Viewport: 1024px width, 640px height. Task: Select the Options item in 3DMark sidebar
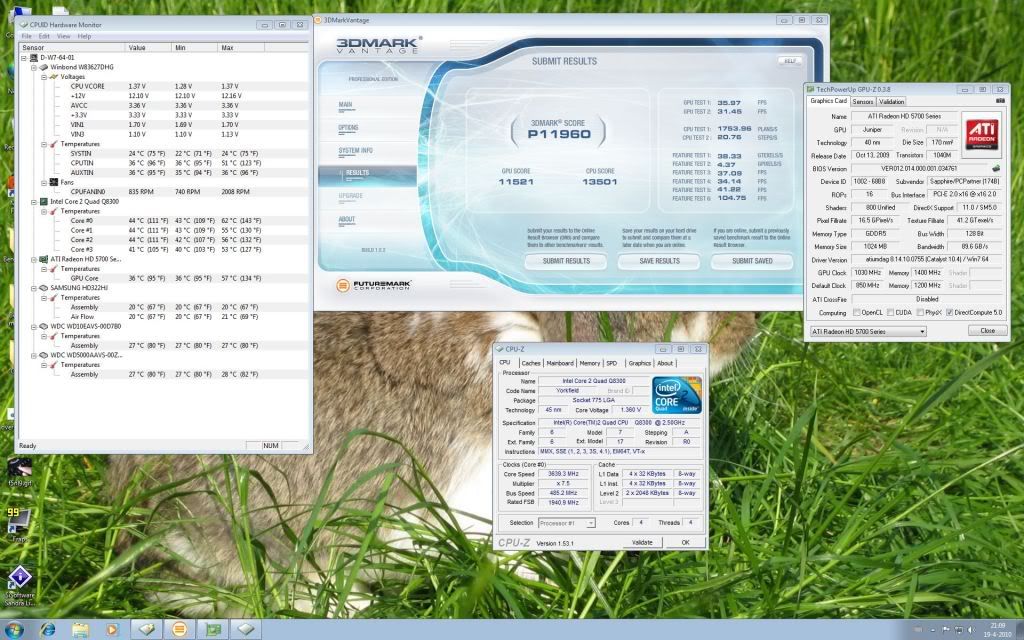click(348, 127)
